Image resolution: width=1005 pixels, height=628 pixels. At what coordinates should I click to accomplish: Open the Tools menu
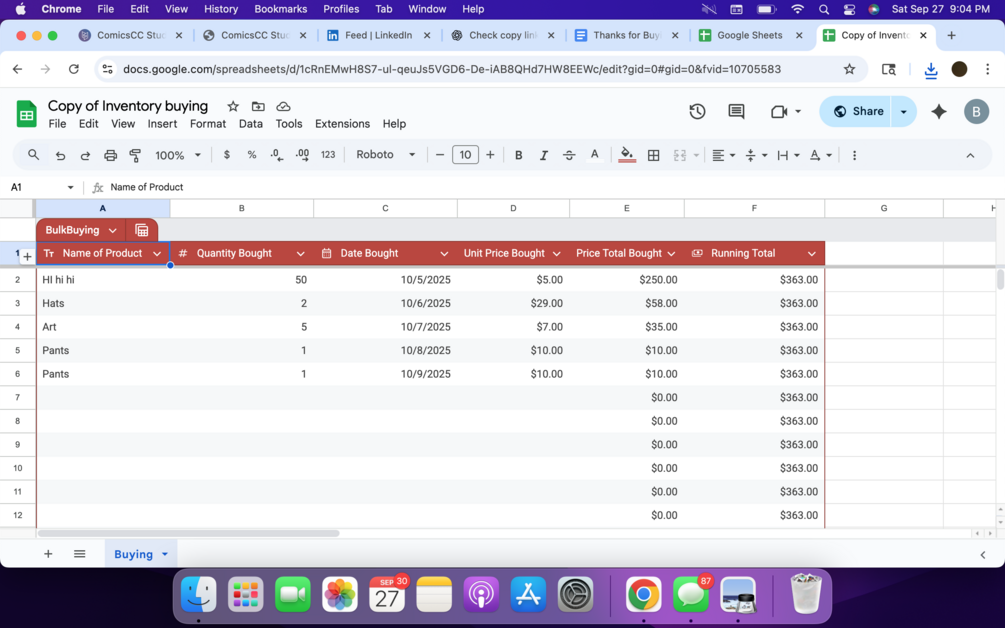tap(288, 124)
